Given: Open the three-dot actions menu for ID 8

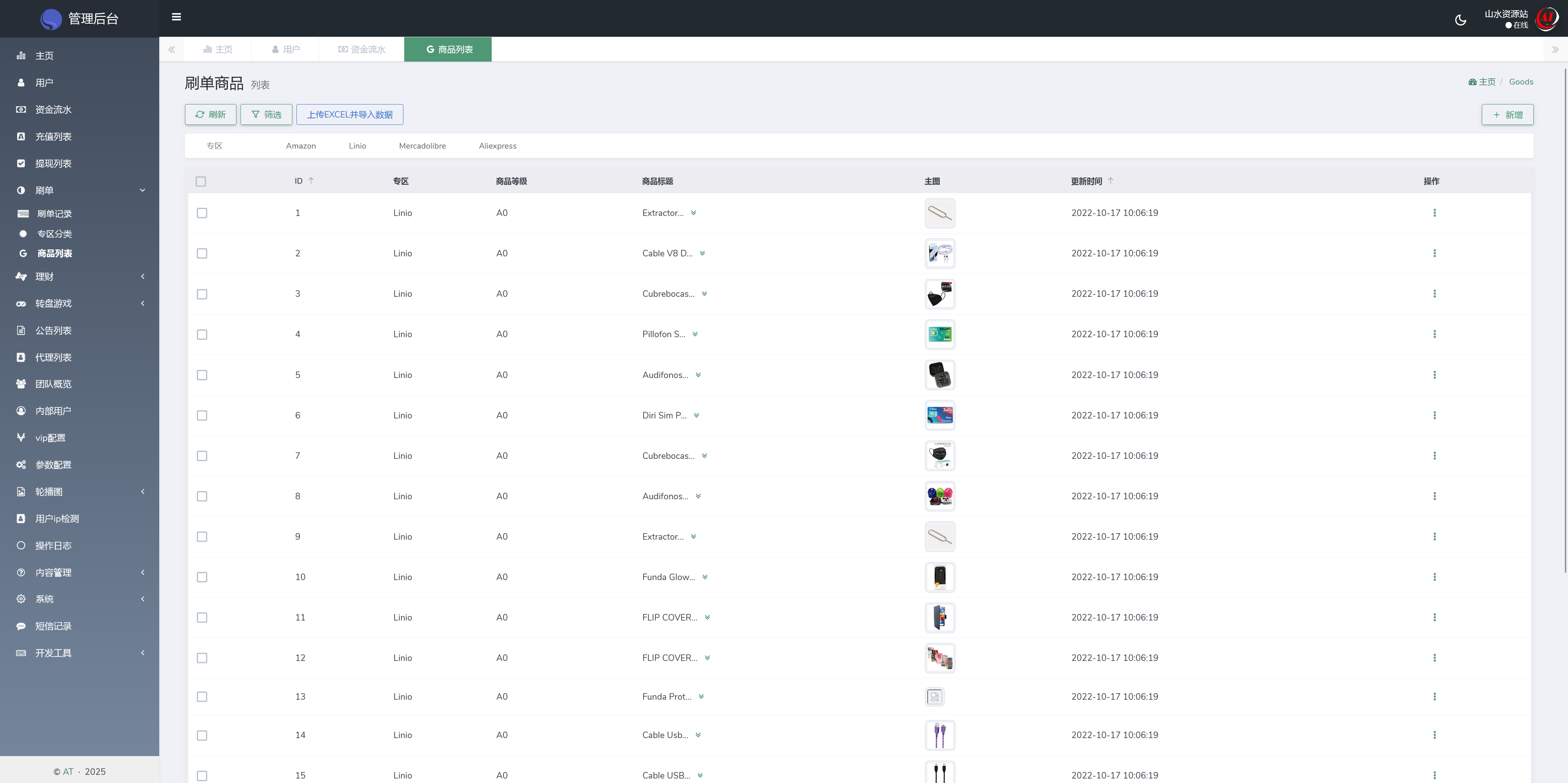Looking at the screenshot, I should click(1434, 496).
